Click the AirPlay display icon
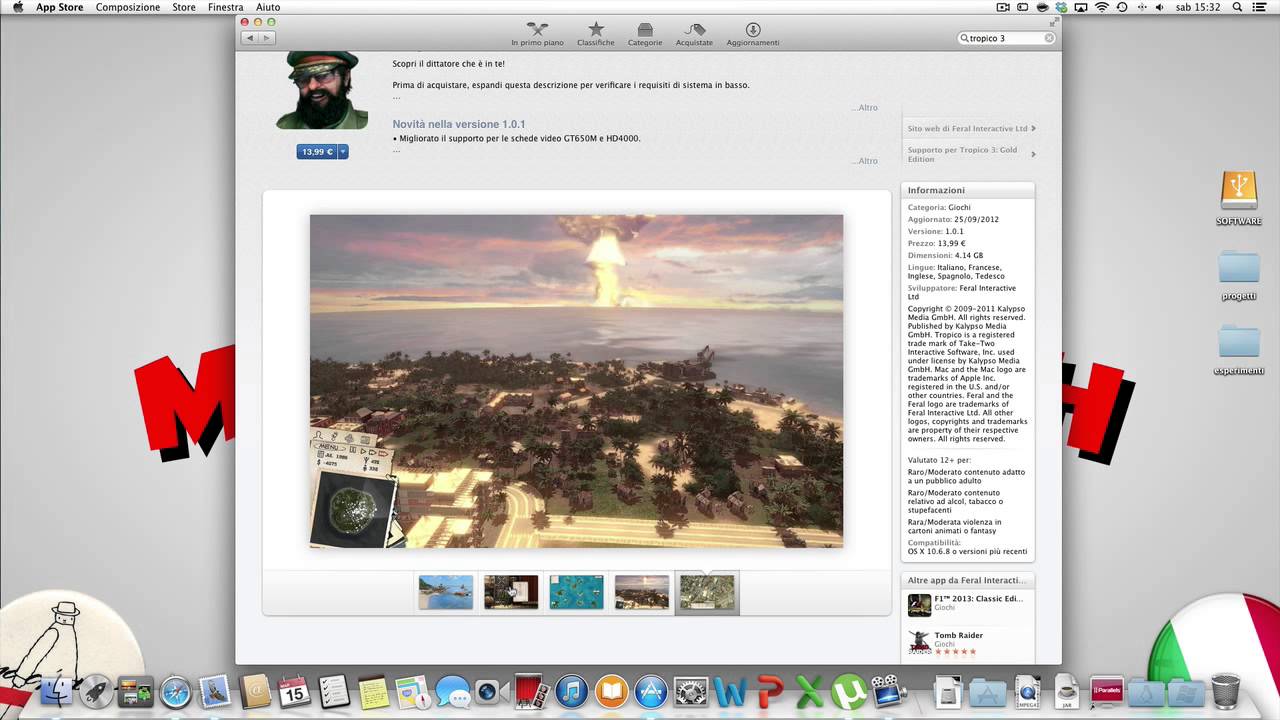The height and width of the screenshot is (720, 1280). point(1082,7)
